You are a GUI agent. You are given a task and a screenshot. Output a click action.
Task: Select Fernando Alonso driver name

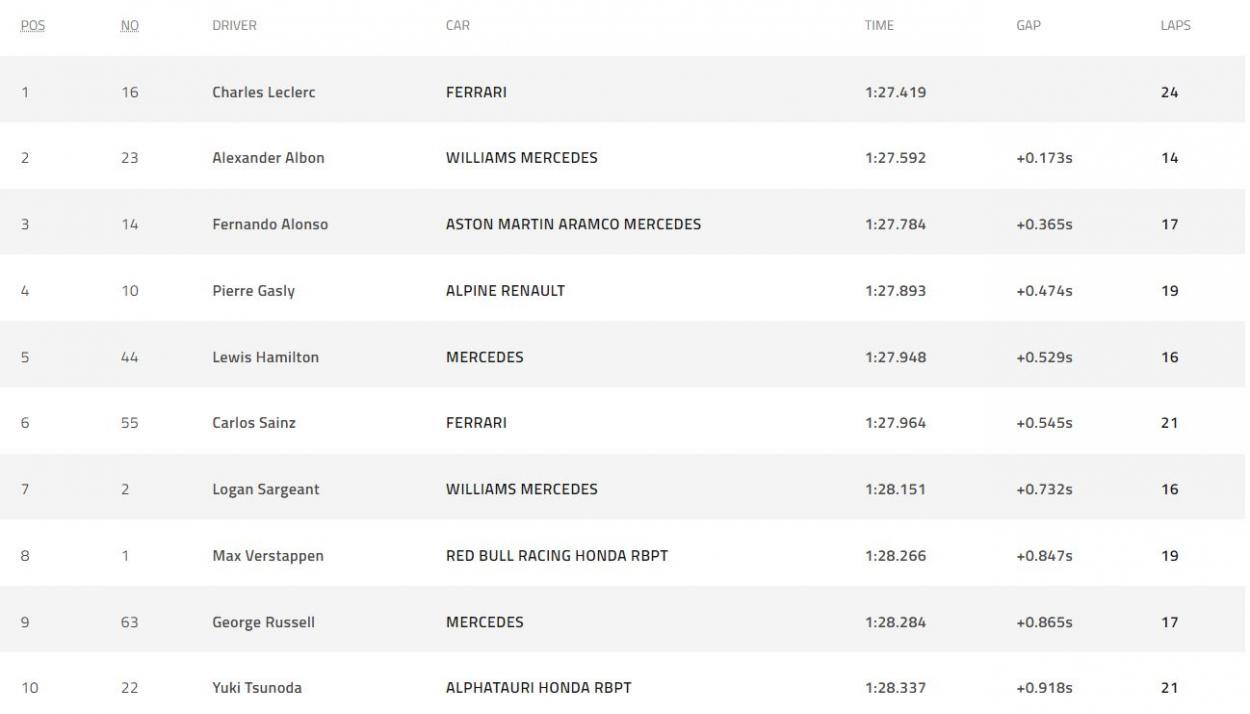tap(270, 224)
